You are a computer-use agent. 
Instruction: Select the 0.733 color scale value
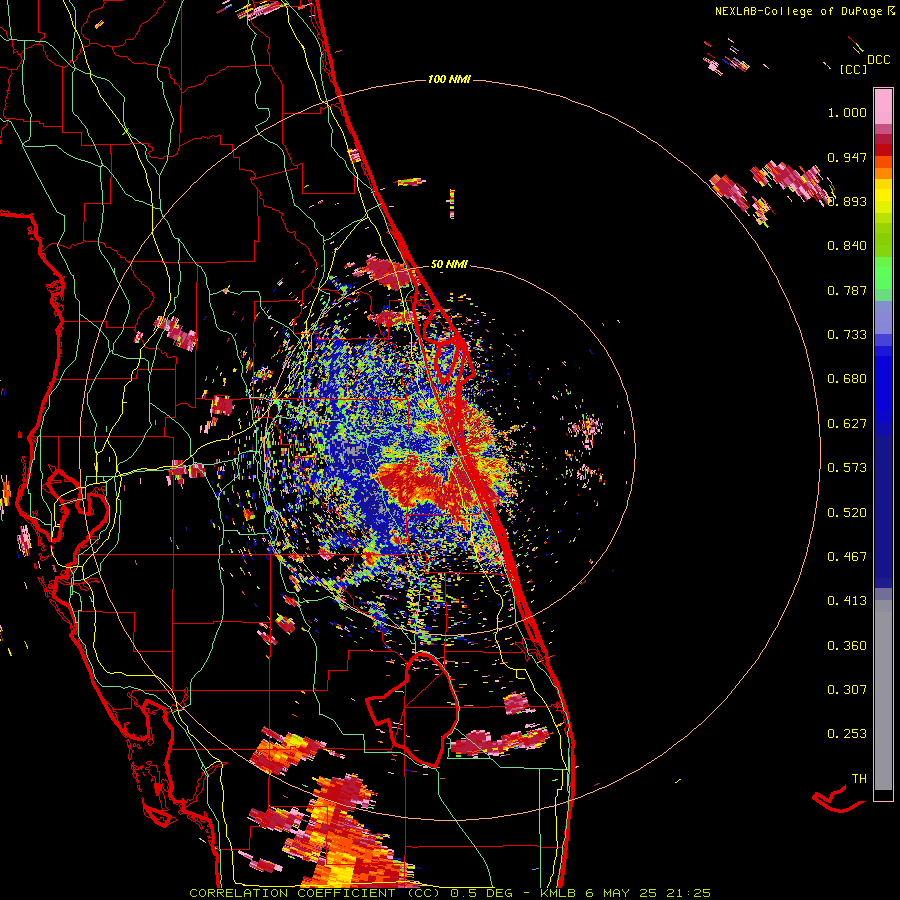tap(847, 335)
